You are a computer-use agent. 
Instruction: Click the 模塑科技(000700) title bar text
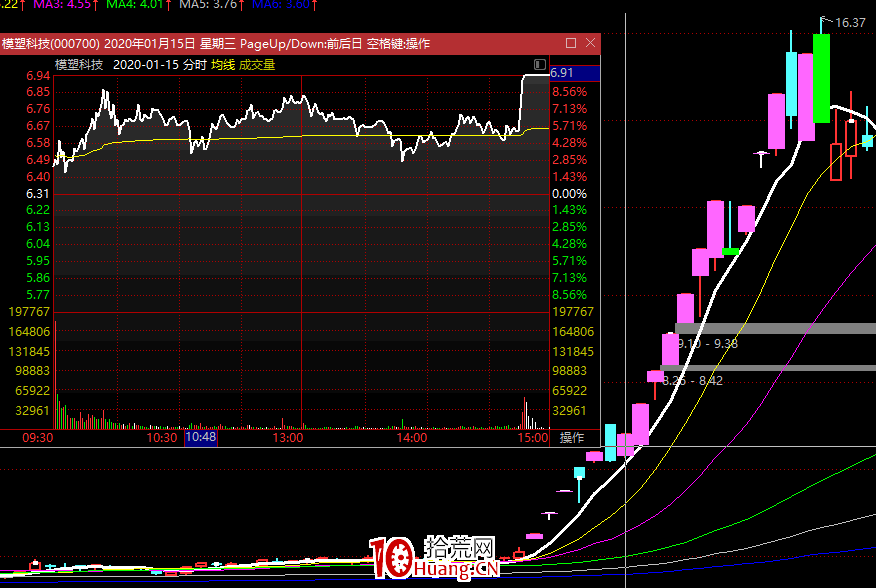50,44
